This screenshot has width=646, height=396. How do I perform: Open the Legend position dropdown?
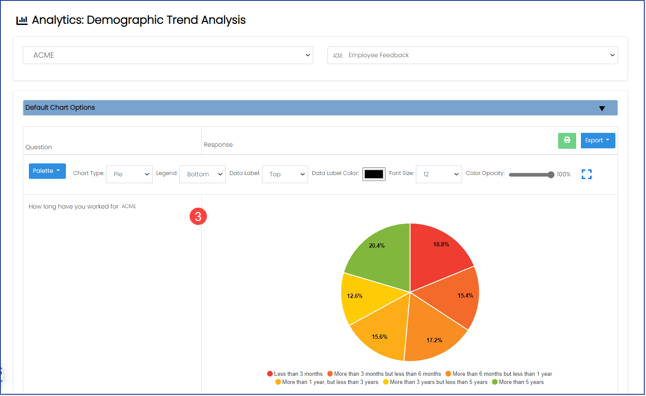202,174
